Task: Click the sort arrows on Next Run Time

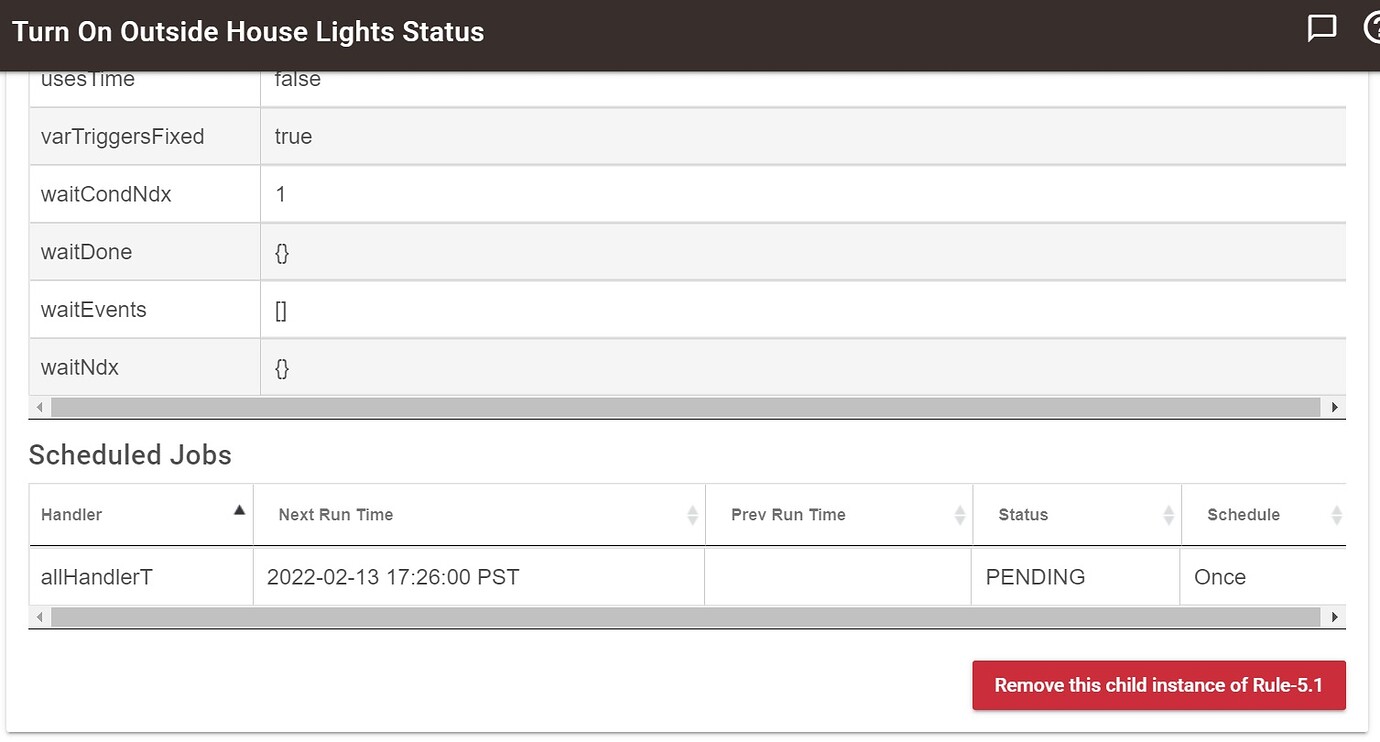Action: point(692,514)
